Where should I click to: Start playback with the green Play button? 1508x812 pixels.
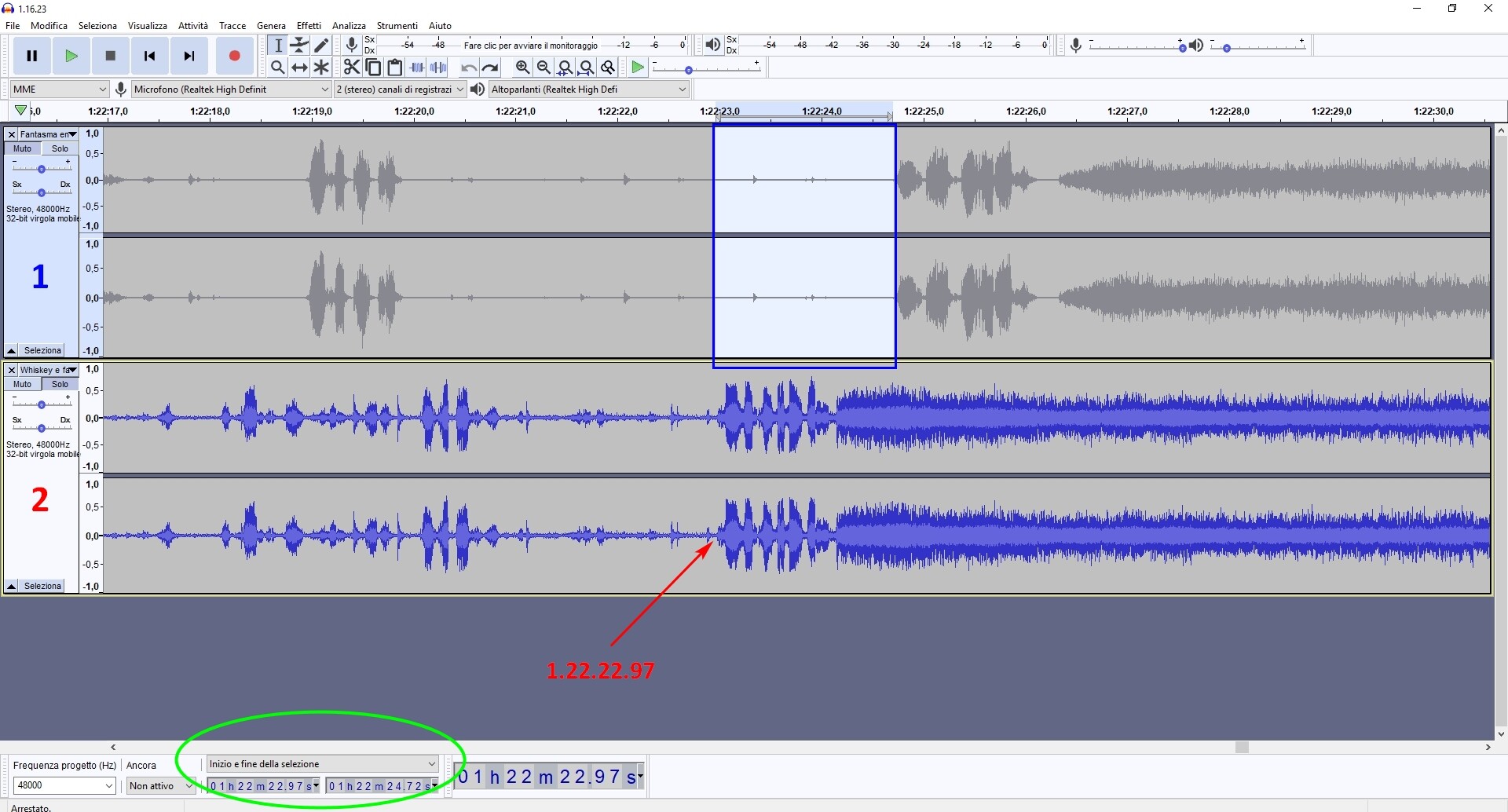coord(71,56)
